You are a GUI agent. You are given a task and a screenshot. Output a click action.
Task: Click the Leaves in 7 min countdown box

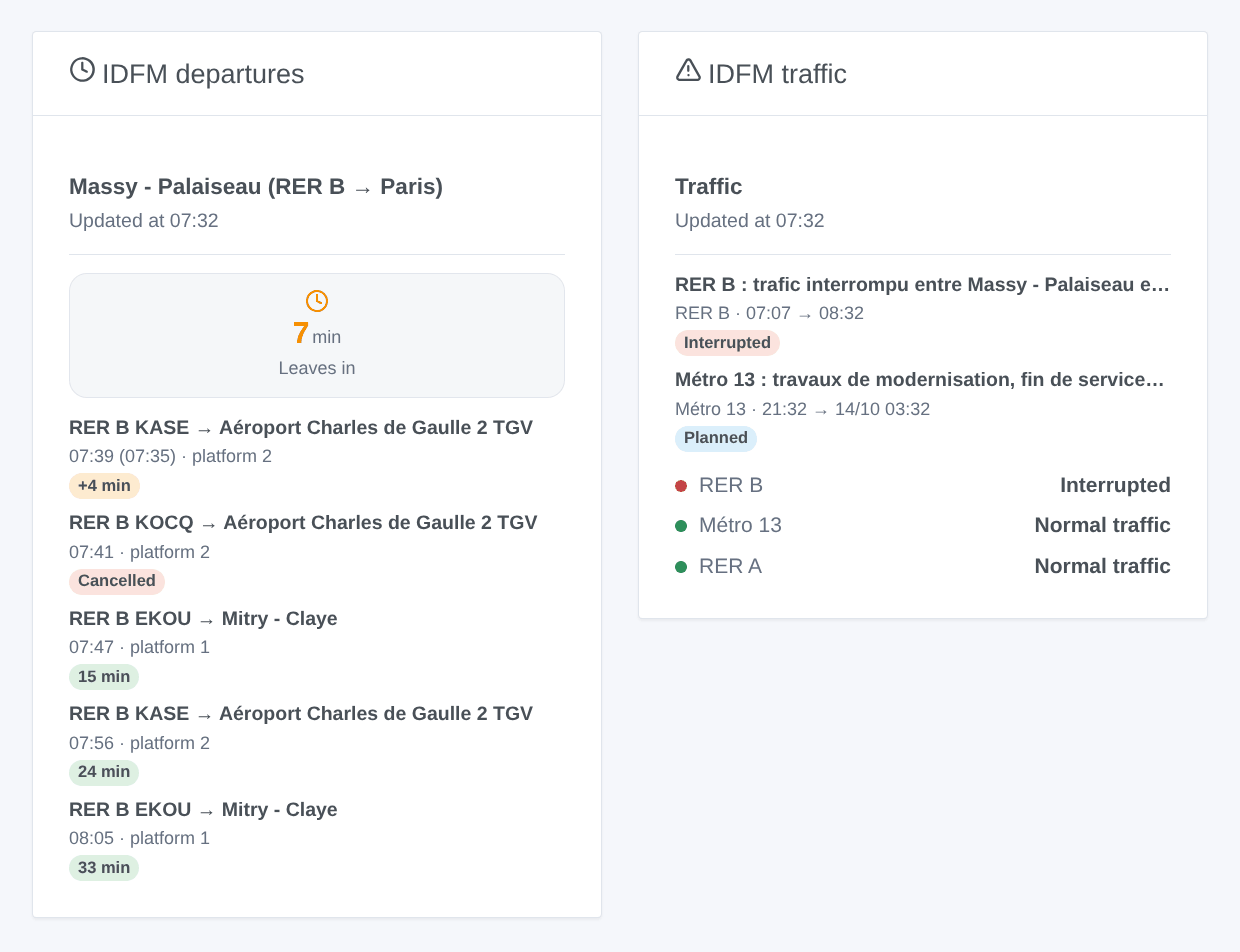[x=317, y=336]
